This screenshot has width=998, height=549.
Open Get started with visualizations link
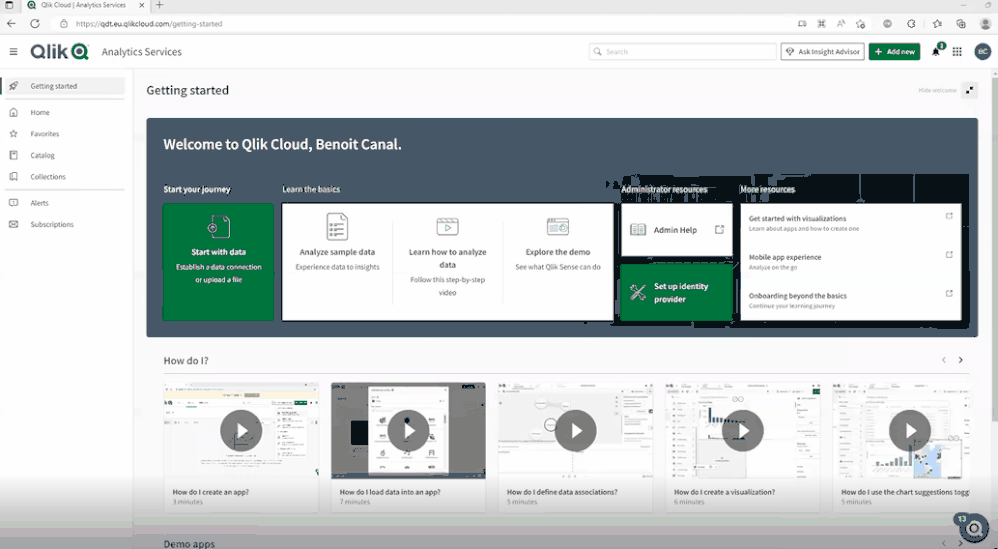[x=797, y=218]
